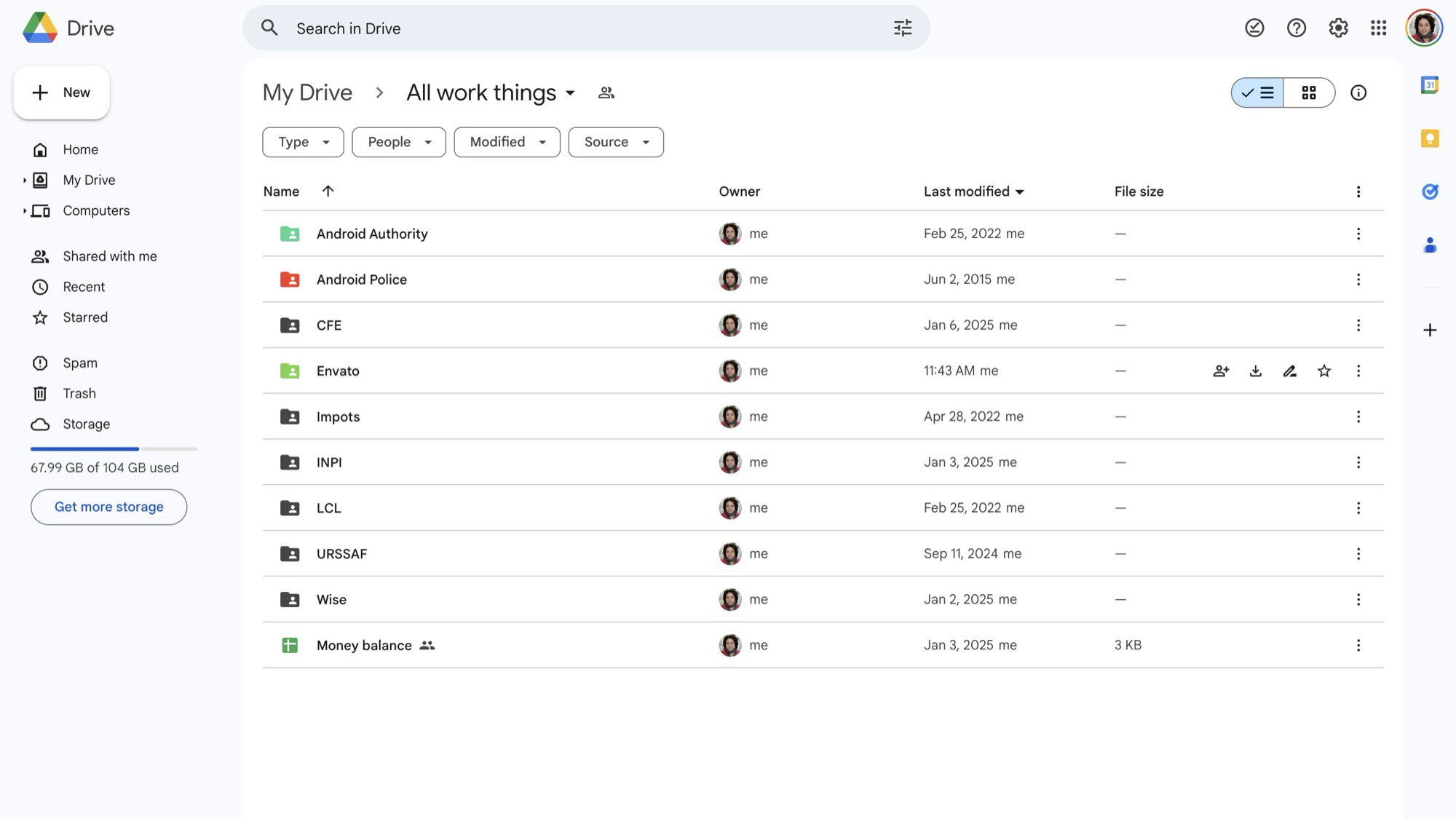The image size is (1456, 819).
Task: Open advanced search options filter icon
Action: pos(903,28)
